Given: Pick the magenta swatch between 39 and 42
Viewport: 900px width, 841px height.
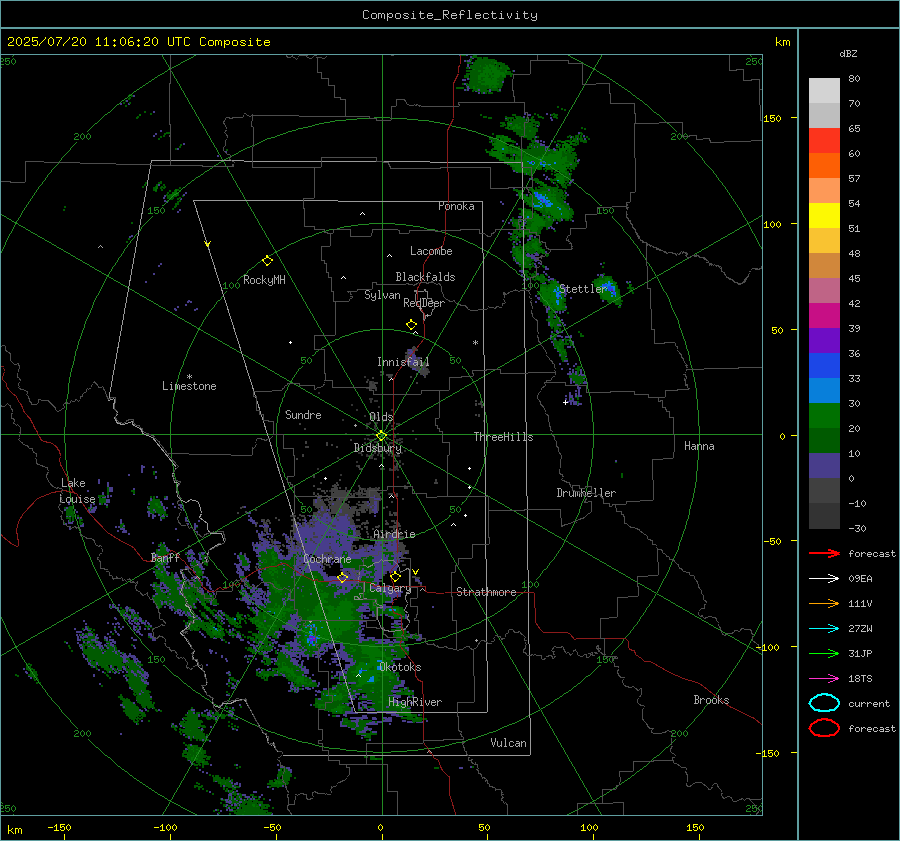Looking at the screenshot, I should [824, 316].
